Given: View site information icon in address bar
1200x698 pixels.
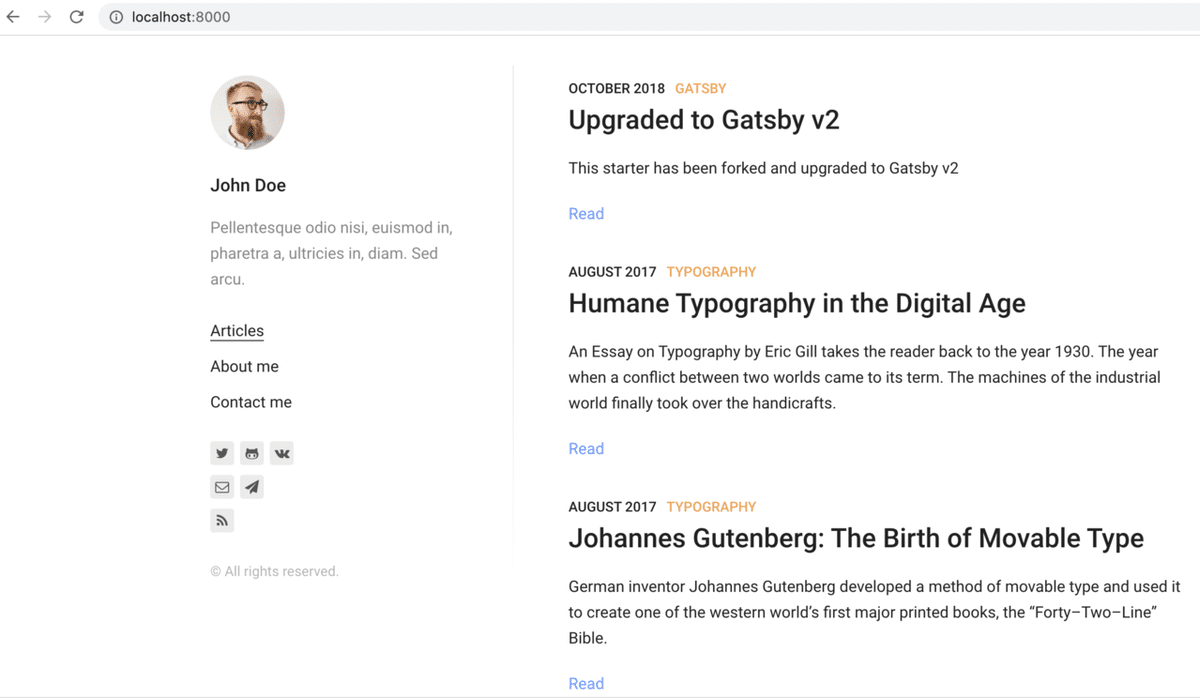Looking at the screenshot, I should click(116, 17).
